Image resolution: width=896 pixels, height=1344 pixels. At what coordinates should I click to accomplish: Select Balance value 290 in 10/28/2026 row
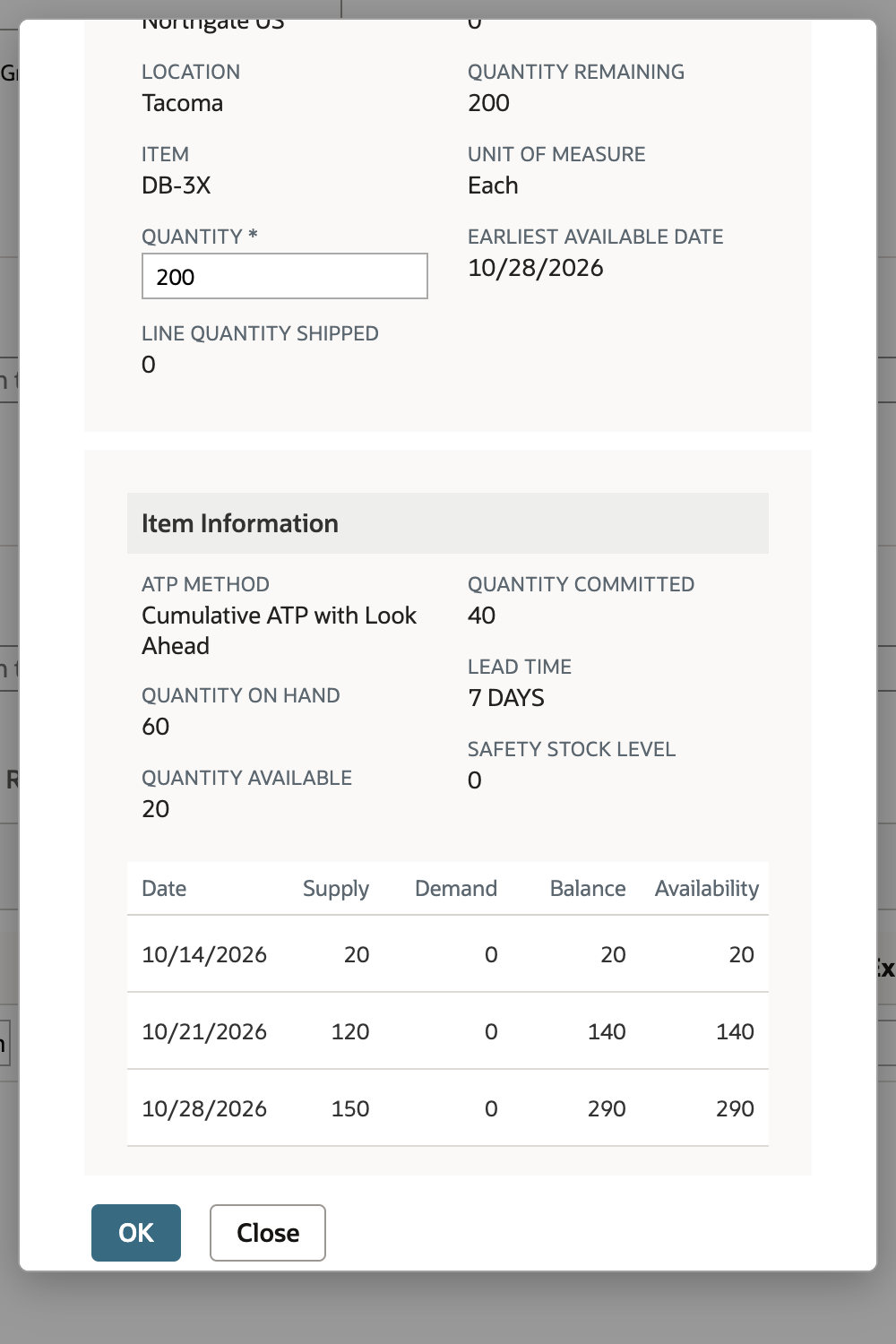(607, 1108)
